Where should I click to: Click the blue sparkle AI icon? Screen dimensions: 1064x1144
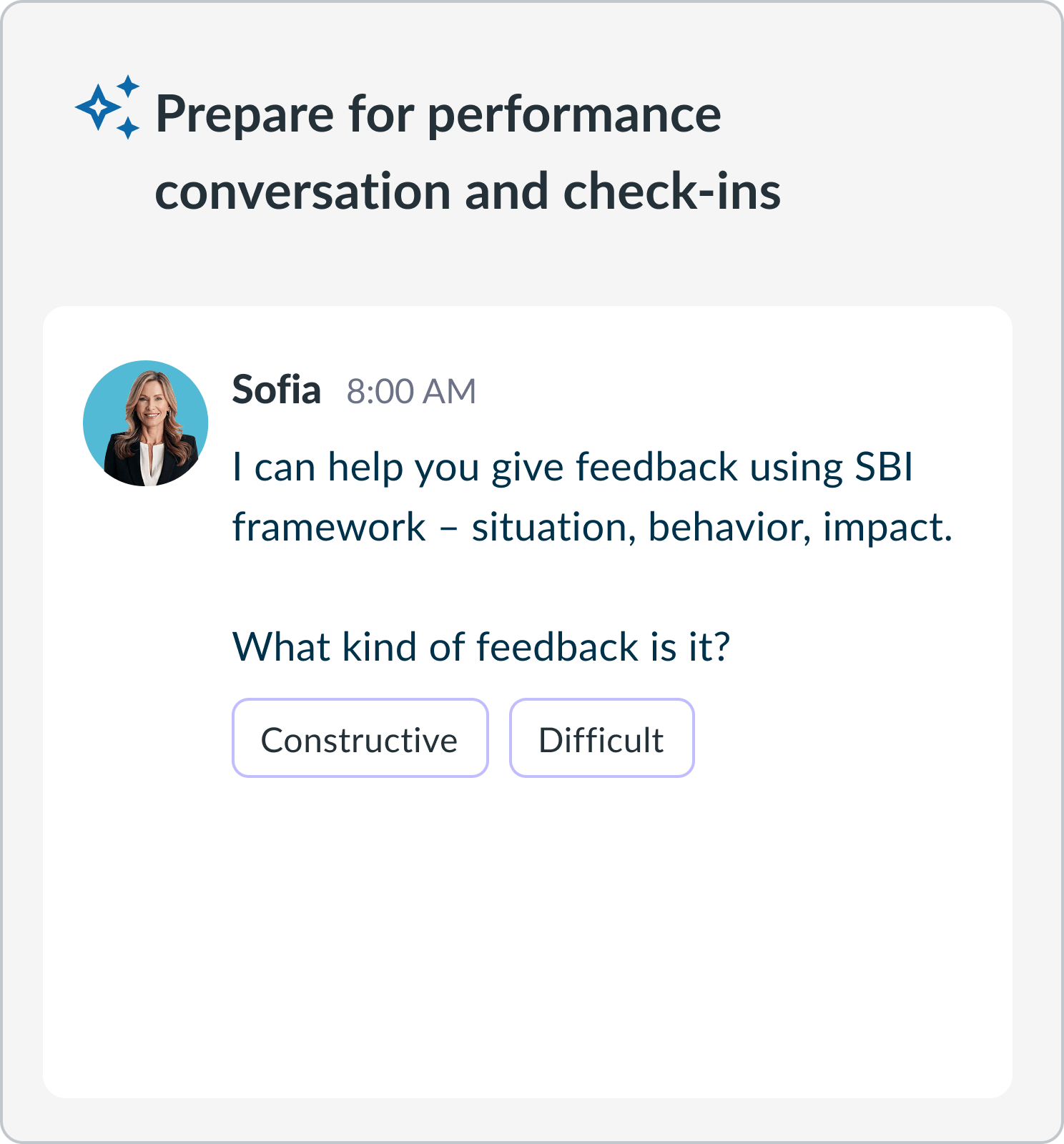click(x=107, y=107)
